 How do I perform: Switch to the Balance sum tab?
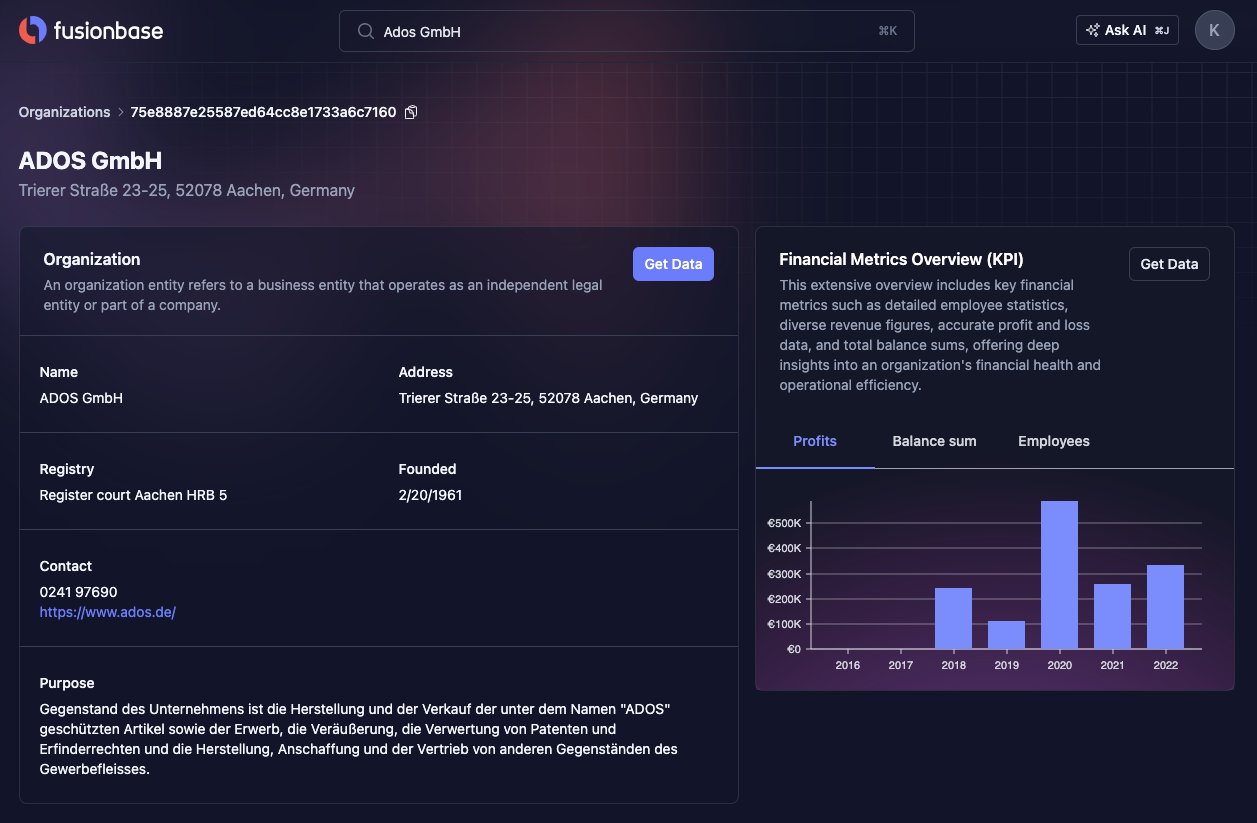pos(934,441)
